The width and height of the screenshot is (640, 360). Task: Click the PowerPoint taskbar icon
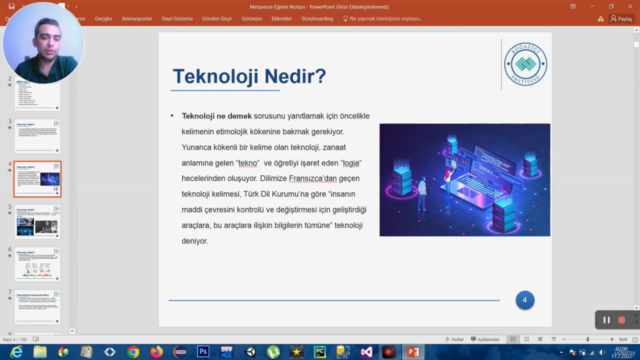click(x=413, y=352)
